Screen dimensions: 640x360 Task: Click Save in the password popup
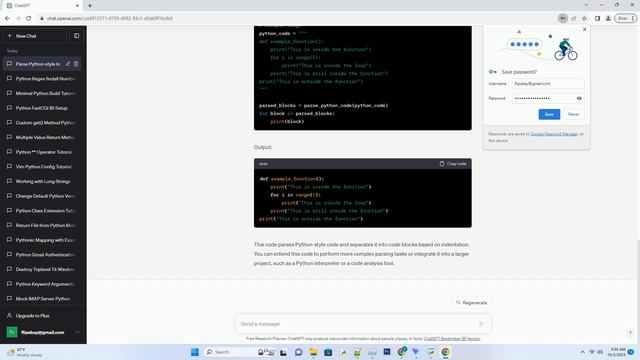coord(549,114)
